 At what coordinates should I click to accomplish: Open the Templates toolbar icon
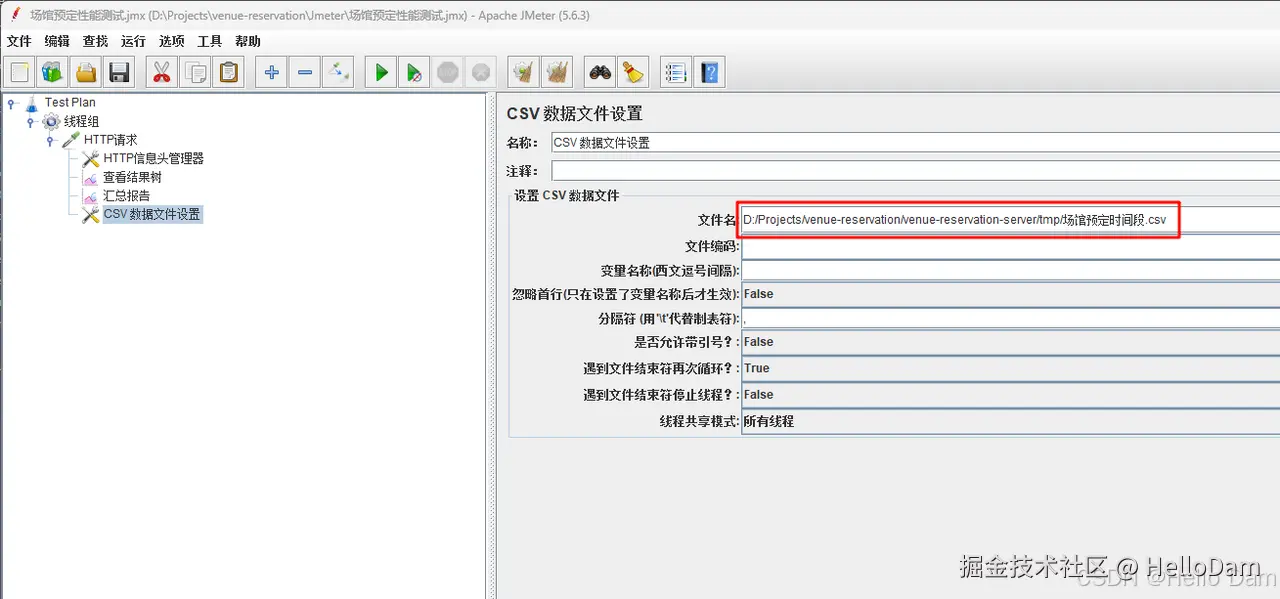click(x=53, y=72)
